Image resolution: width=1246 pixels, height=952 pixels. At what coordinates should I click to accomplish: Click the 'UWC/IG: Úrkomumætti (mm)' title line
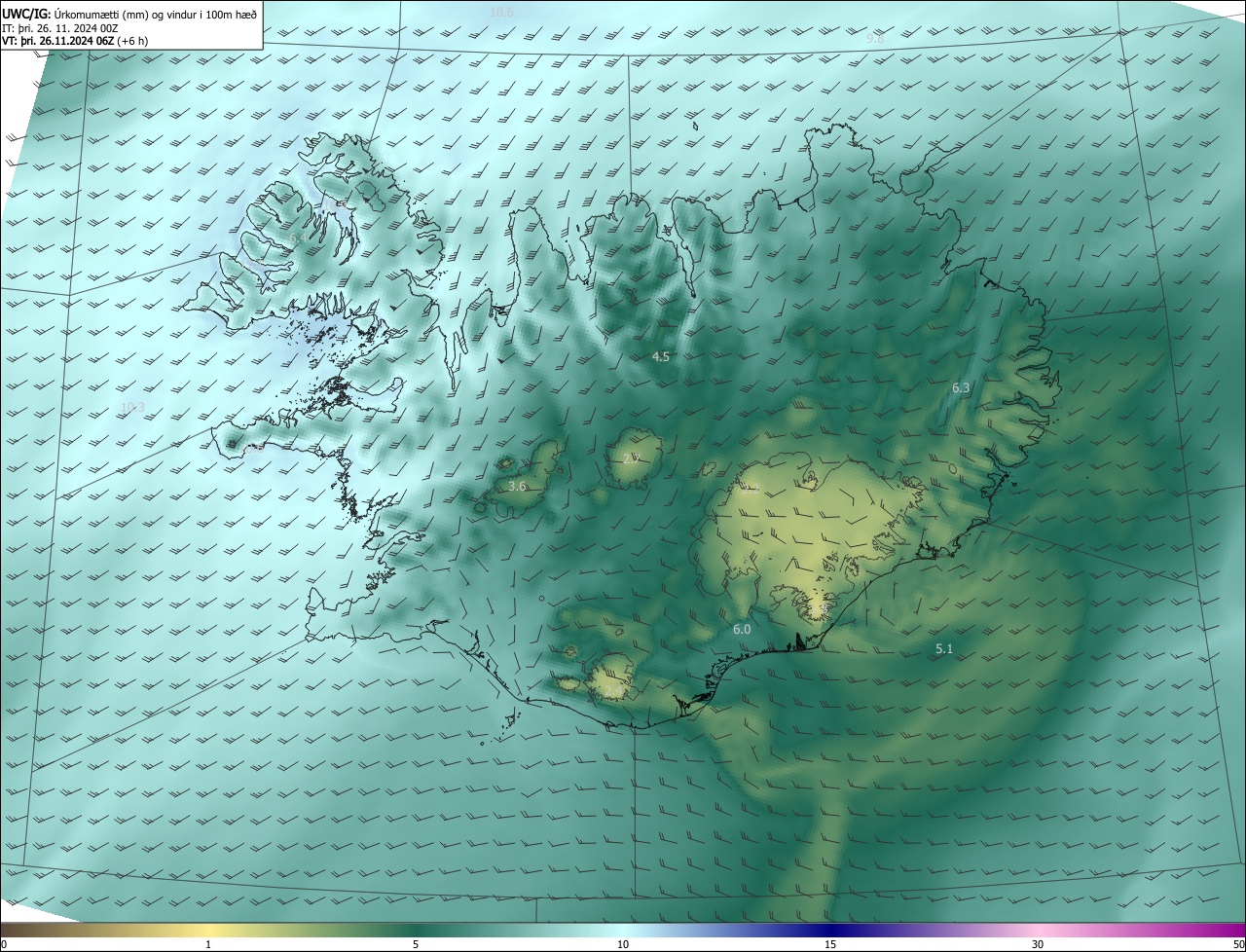(x=130, y=13)
